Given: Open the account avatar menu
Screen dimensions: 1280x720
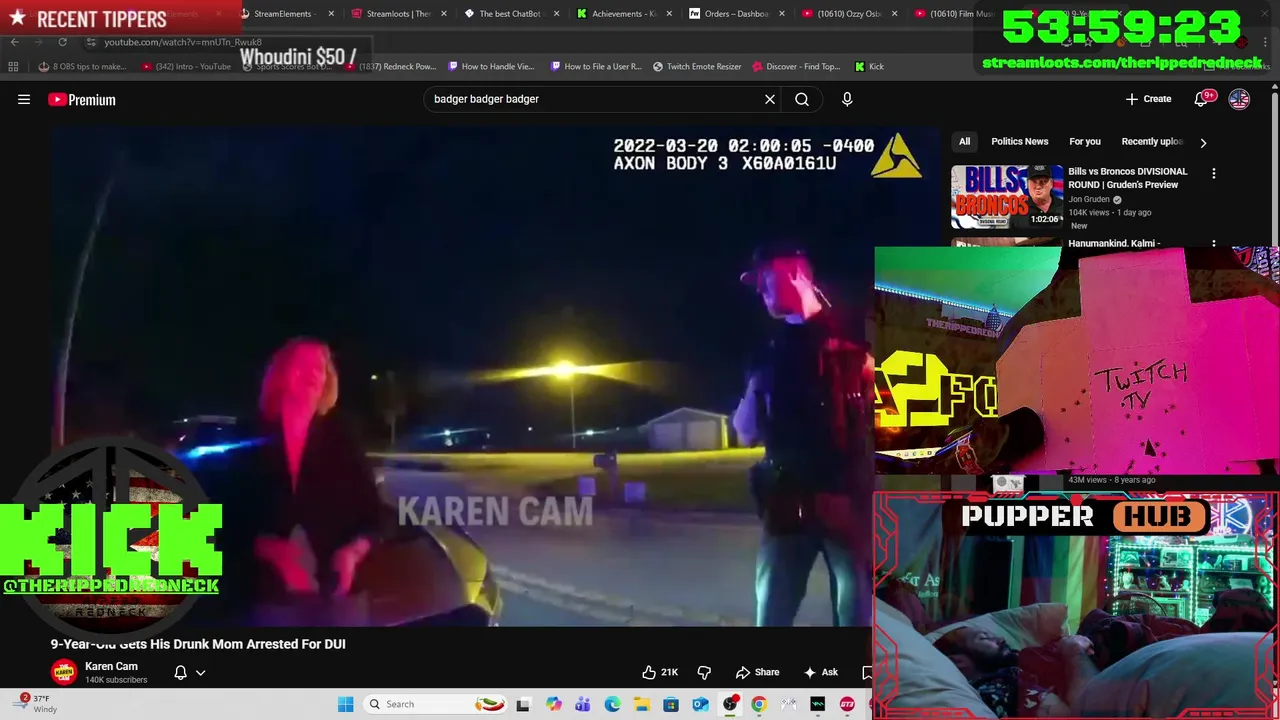Looking at the screenshot, I should click(x=1239, y=99).
